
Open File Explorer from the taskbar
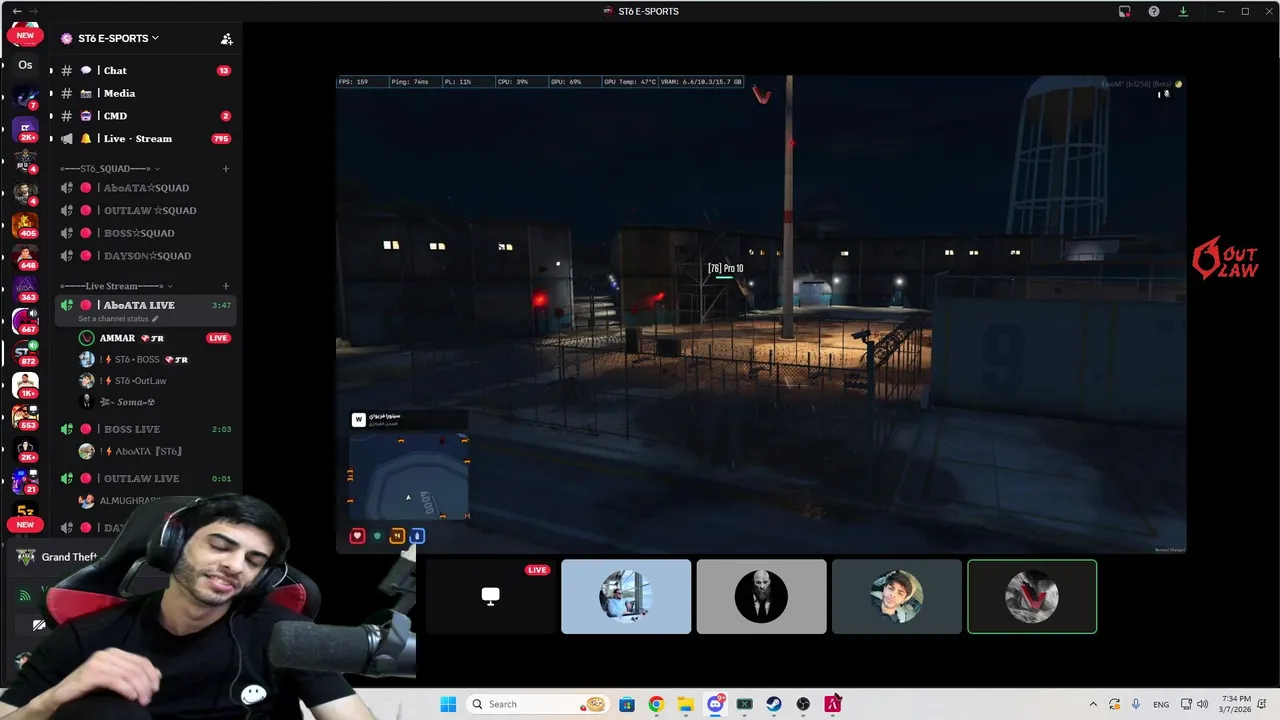pos(686,704)
